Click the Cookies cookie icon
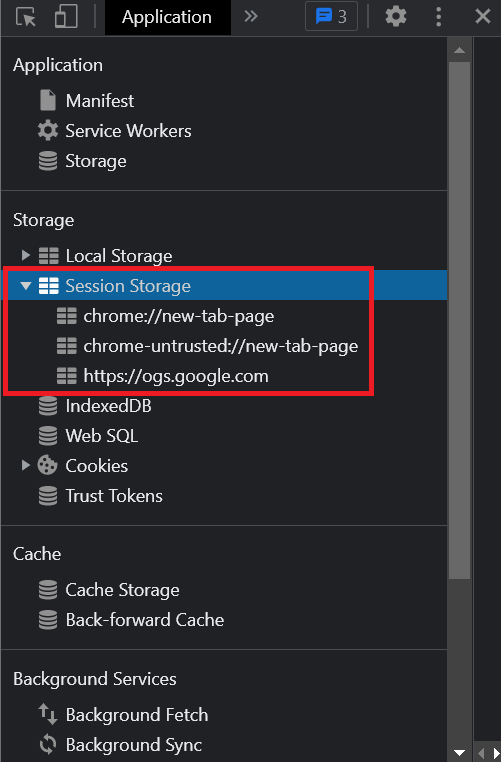501x762 pixels. click(48, 466)
